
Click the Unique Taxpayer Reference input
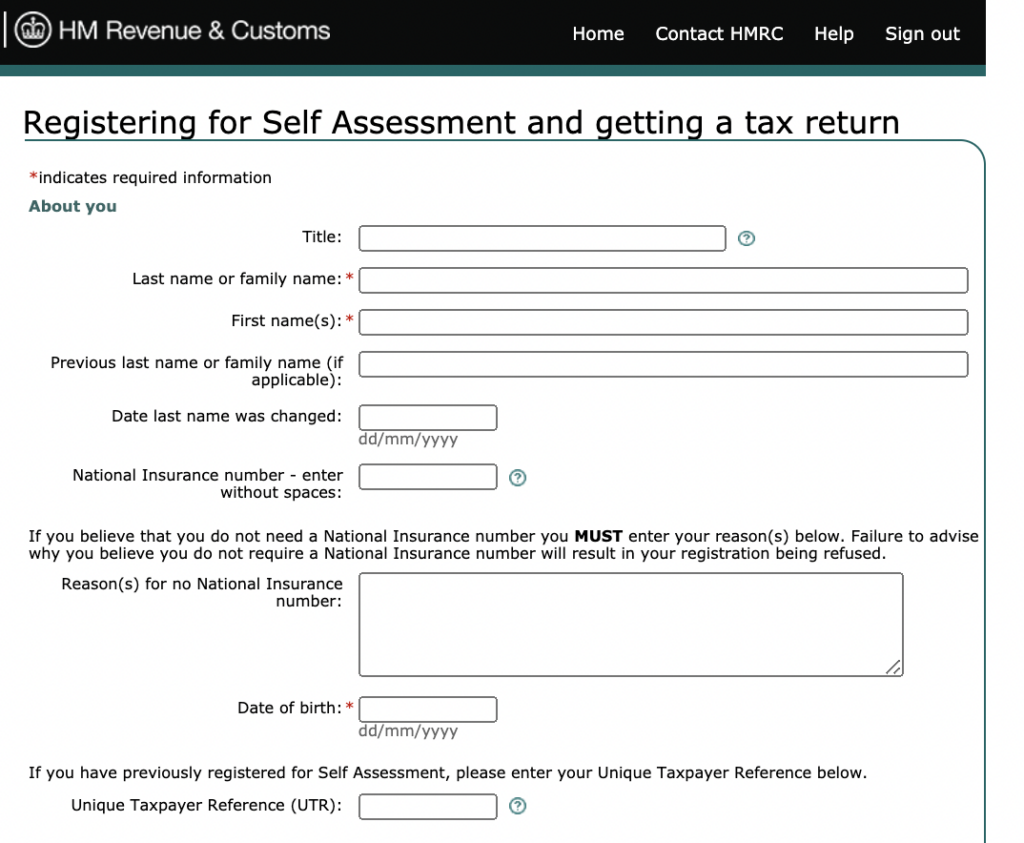[x=427, y=806]
